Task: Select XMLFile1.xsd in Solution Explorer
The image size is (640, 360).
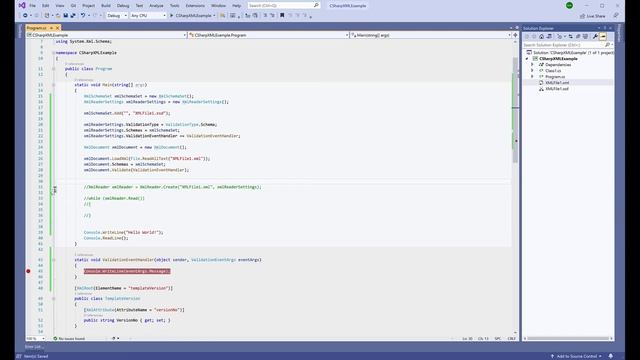Action: point(557,89)
